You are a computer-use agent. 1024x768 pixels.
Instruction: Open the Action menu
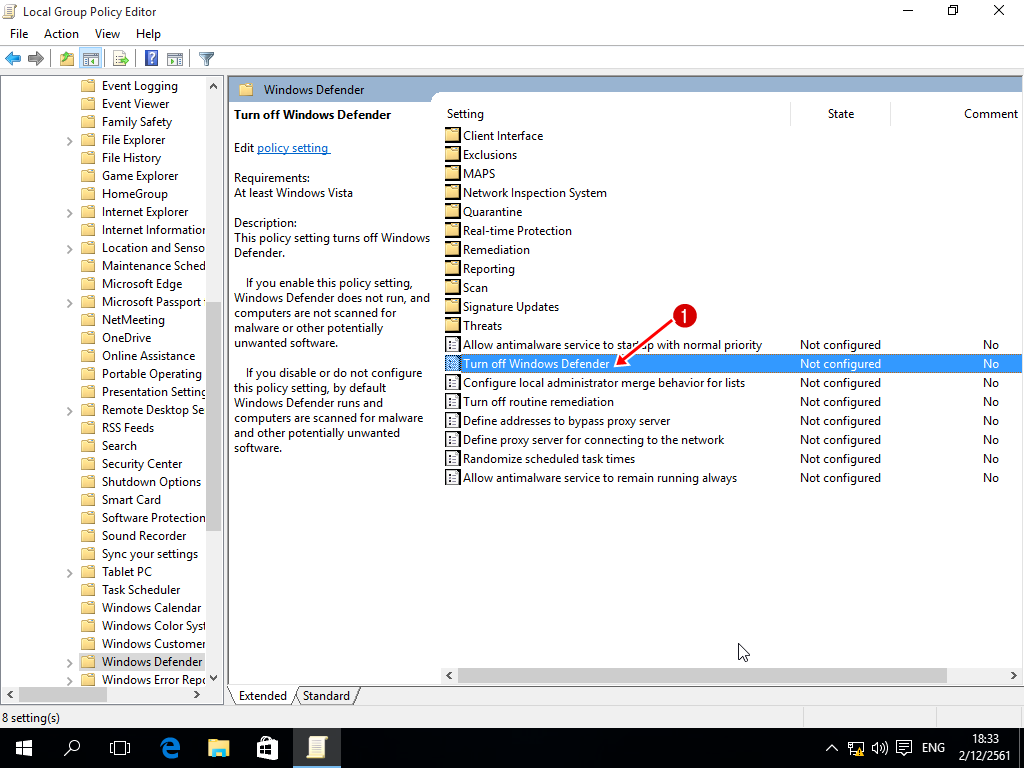click(61, 34)
